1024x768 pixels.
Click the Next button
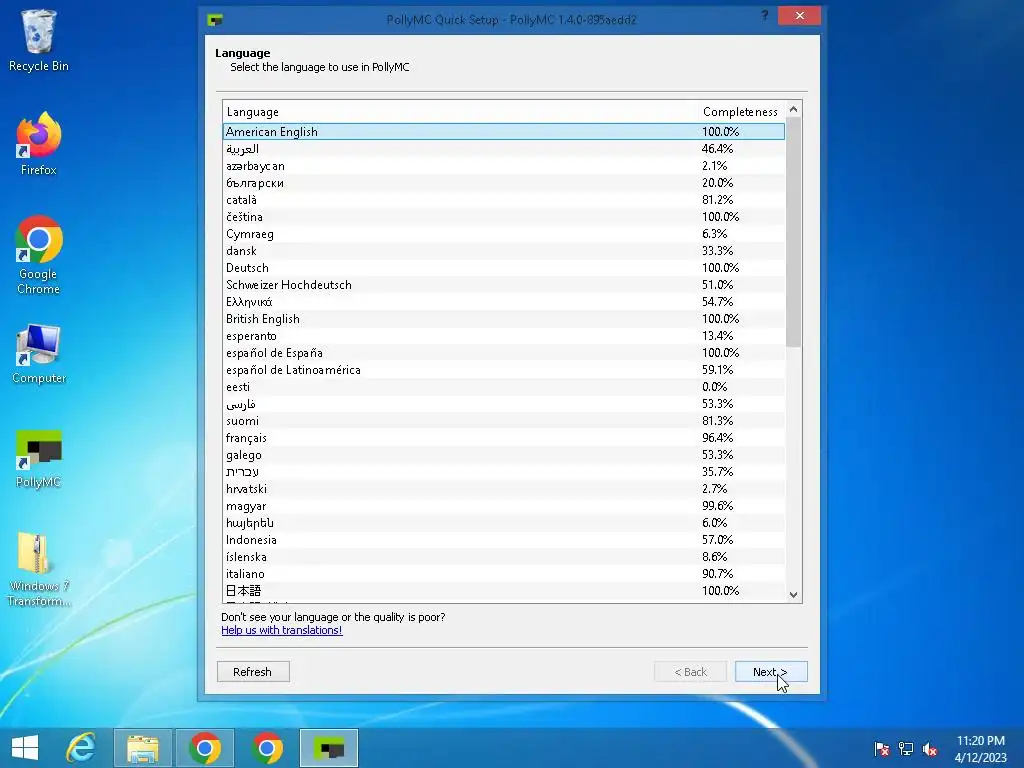click(771, 671)
